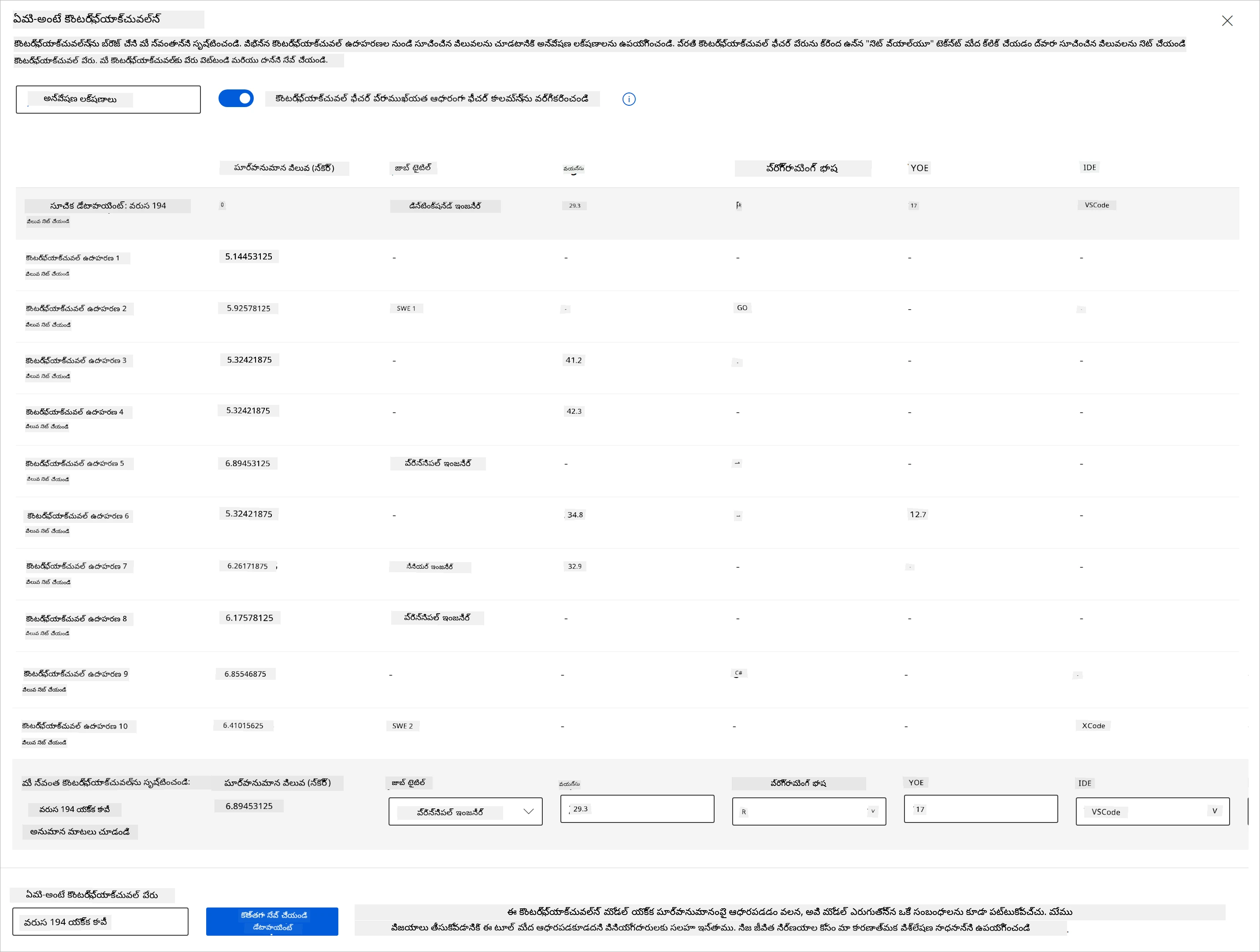The image size is (1260, 952).
Task: Click Set Value link under counterfactual example 9
Action: click(x=44, y=690)
